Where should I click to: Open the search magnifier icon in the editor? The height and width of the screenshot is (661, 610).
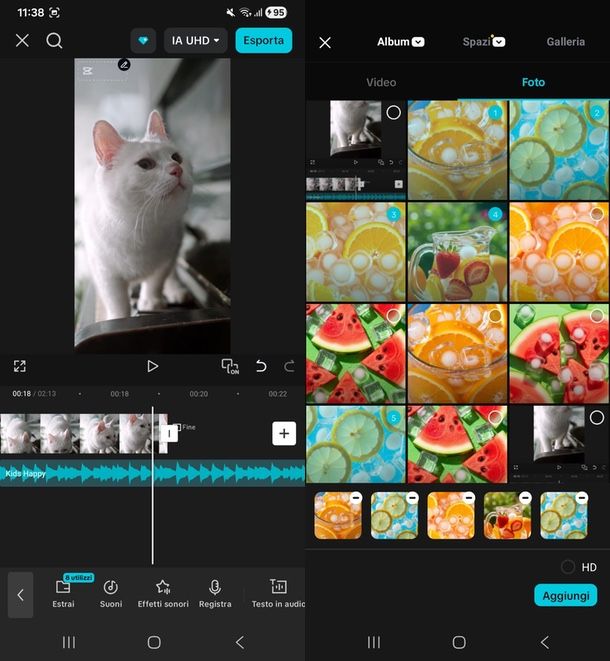point(54,41)
